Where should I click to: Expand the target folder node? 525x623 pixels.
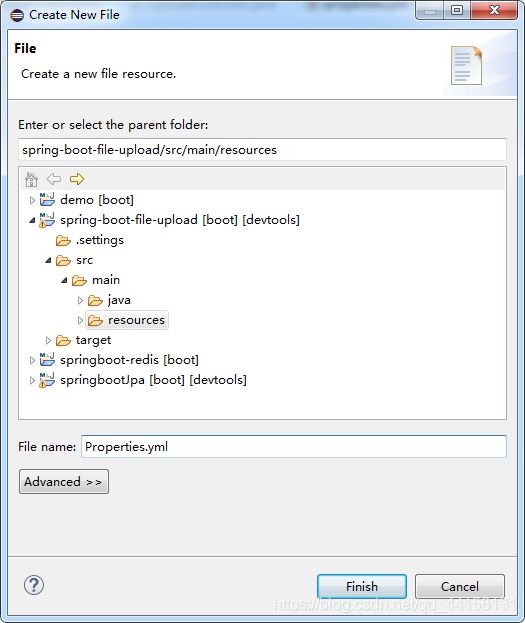click(48, 341)
